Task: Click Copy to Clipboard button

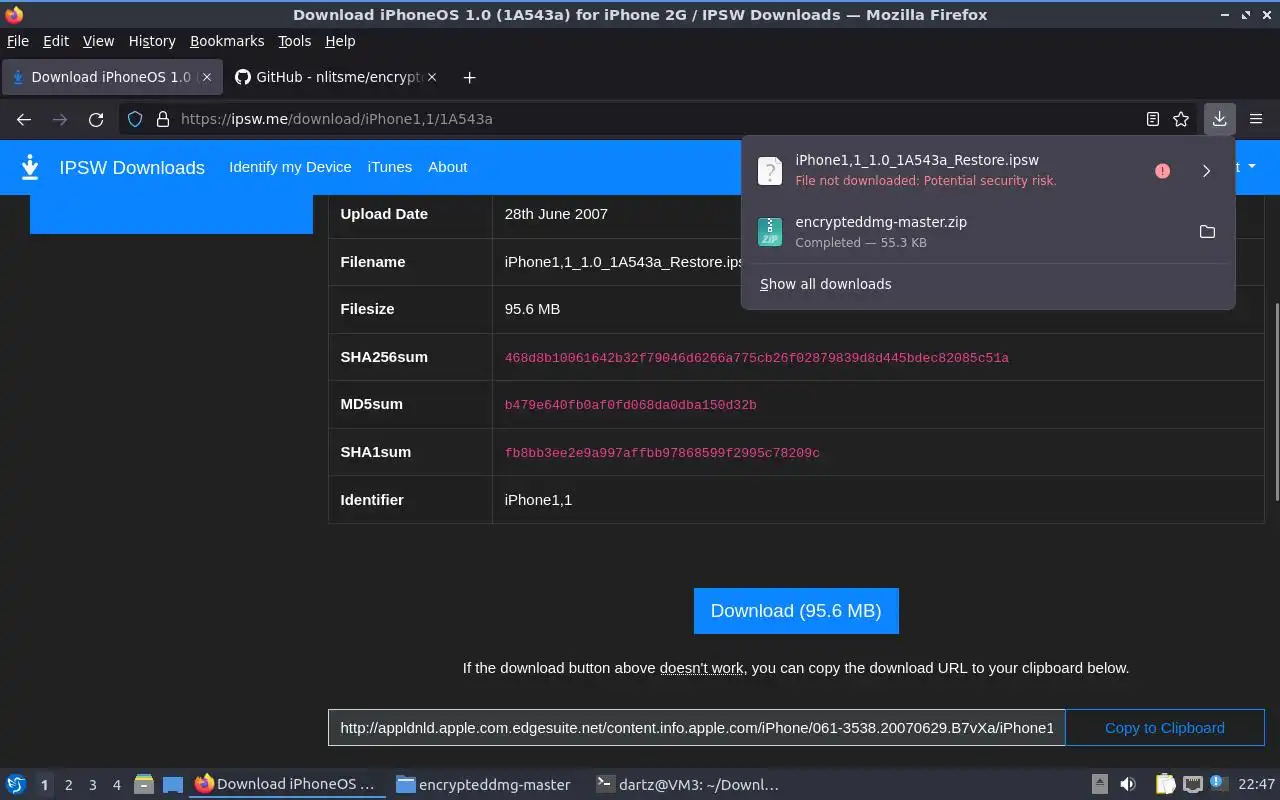Action: [x=1165, y=728]
